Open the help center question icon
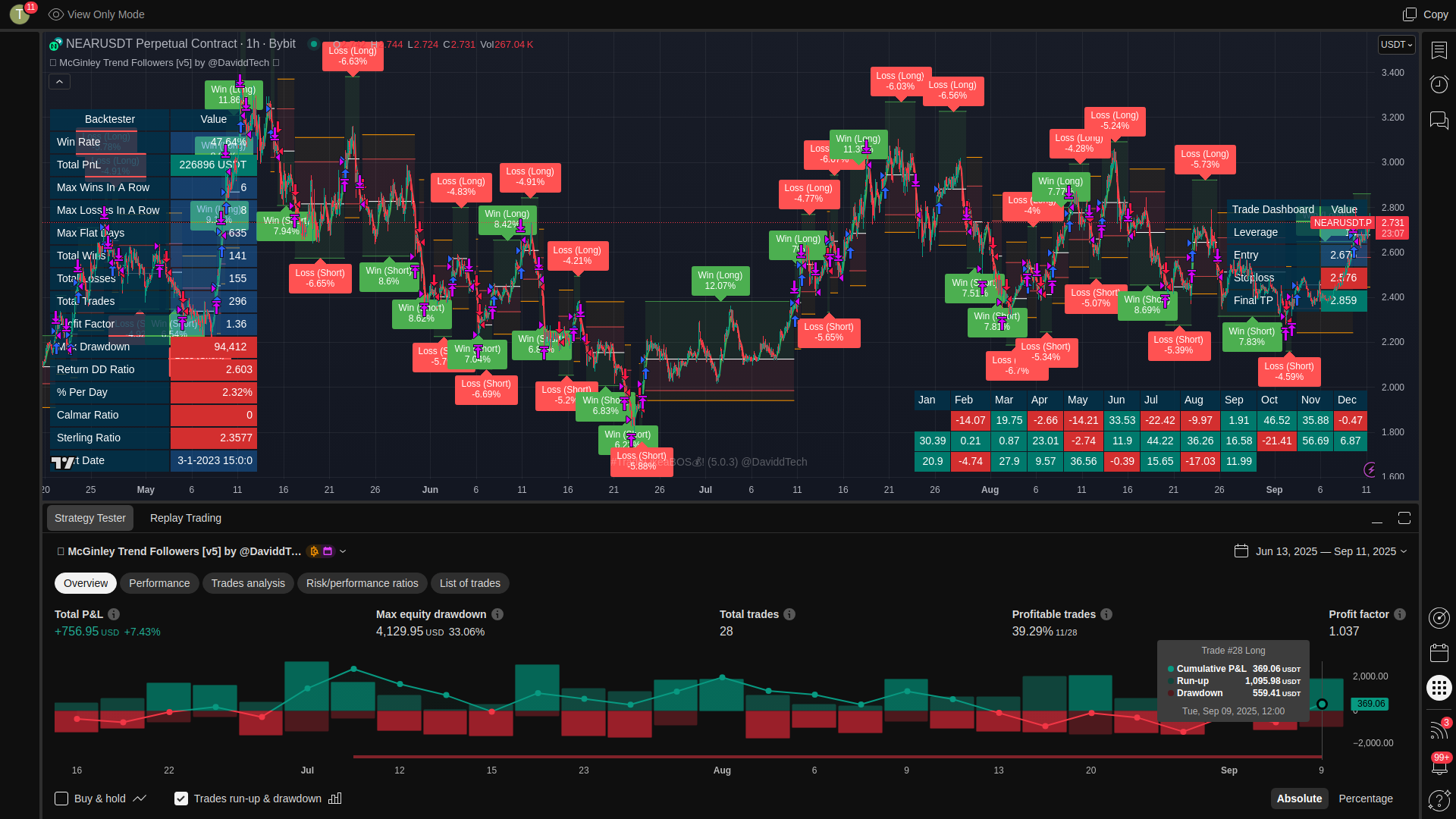The width and height of the screenshot is (1456, 819). (x=1439, y=800)
